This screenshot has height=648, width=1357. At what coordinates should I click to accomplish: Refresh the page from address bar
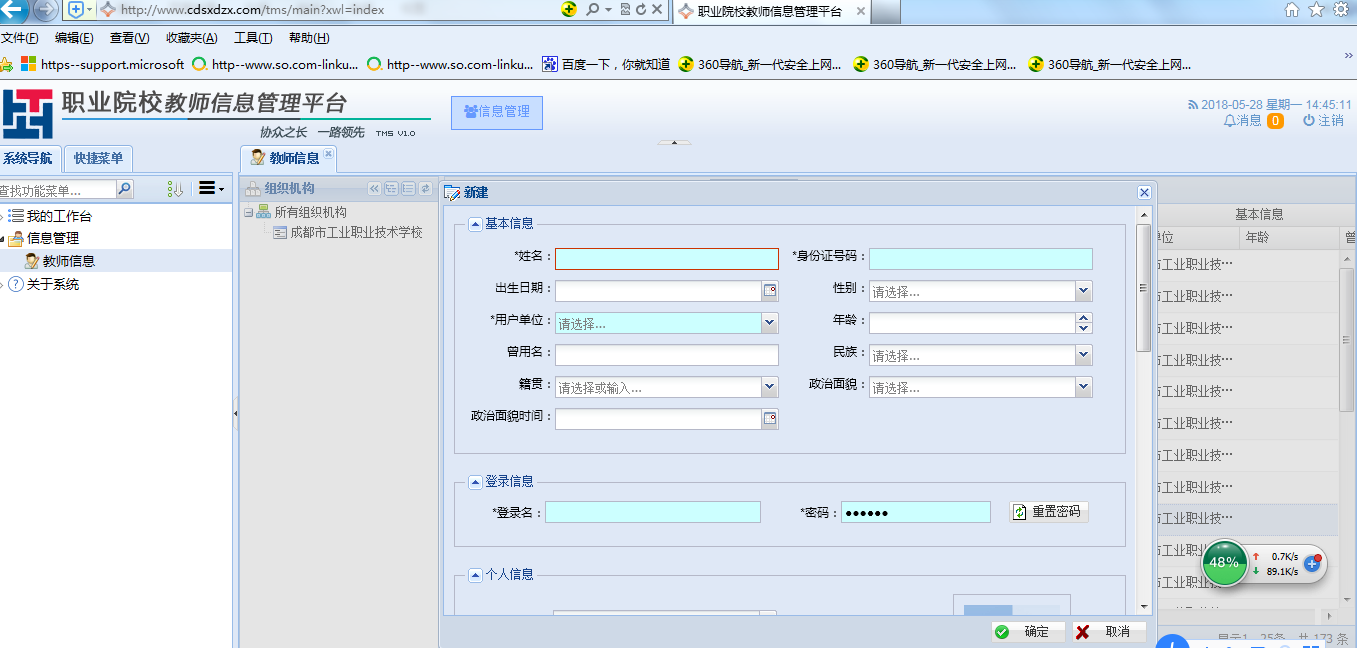tap(641, 10)
